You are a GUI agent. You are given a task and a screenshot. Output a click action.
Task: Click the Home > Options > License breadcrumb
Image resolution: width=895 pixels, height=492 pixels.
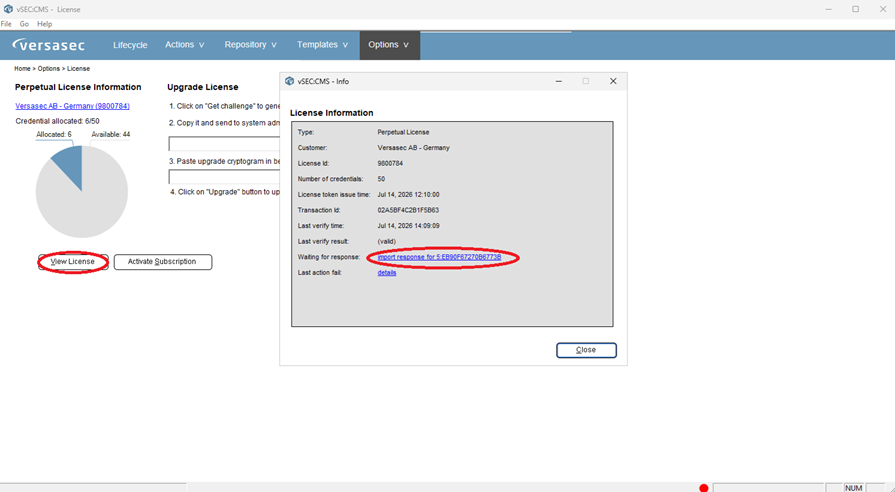(x=52, y=68)
